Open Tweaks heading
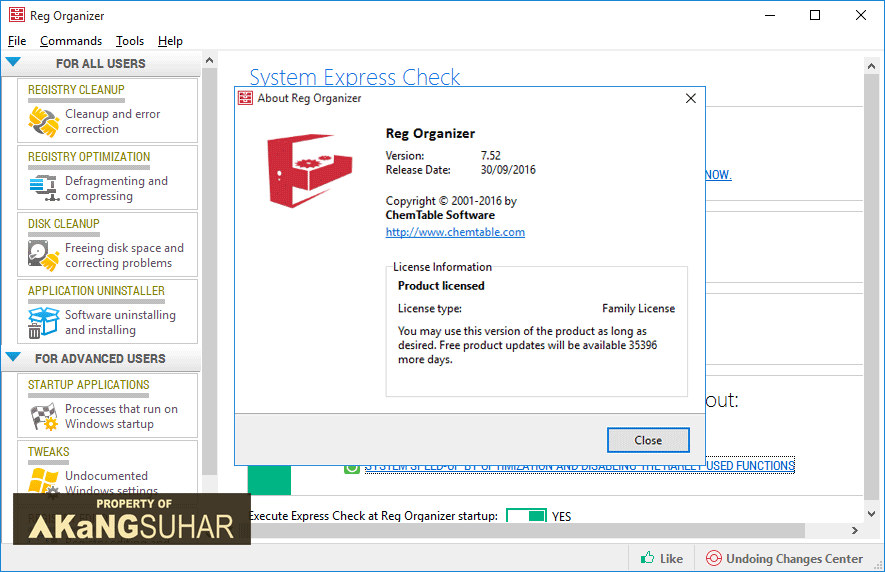885x572 pixels. [49, 452]
